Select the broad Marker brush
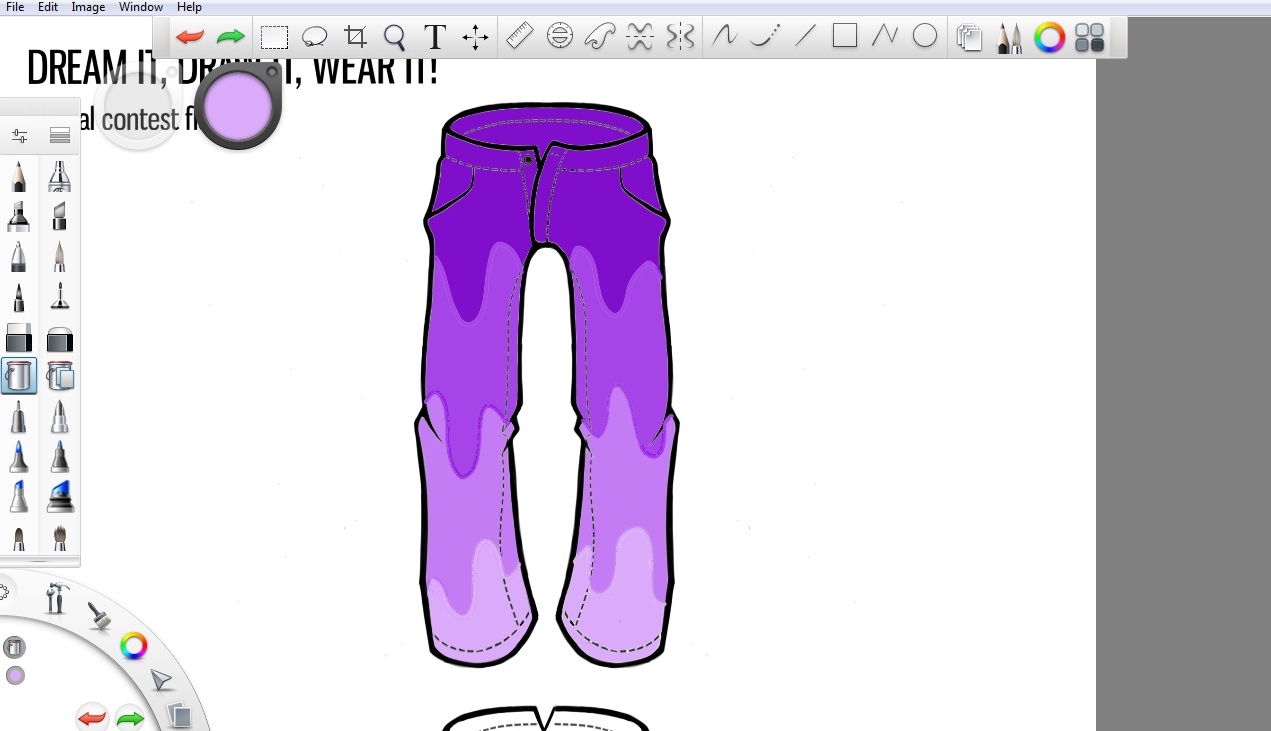 click(x=19, y=216)
